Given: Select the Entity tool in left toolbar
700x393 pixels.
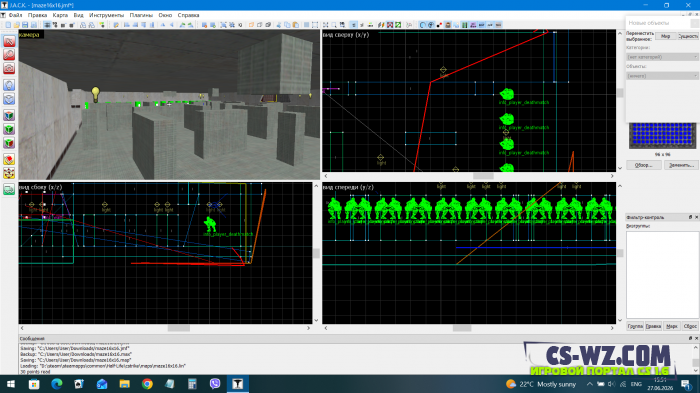Looking at the screenshot, I should pyautogui.click(x=9, y=85).
